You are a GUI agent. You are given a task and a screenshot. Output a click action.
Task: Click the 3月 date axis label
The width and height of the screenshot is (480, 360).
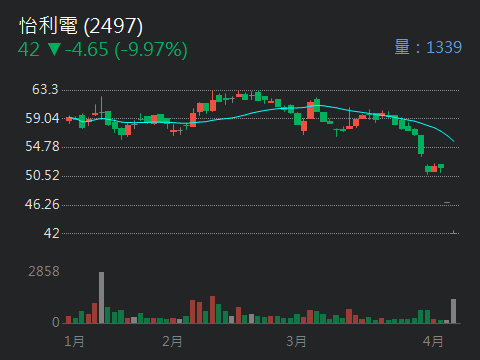point(296,342)
